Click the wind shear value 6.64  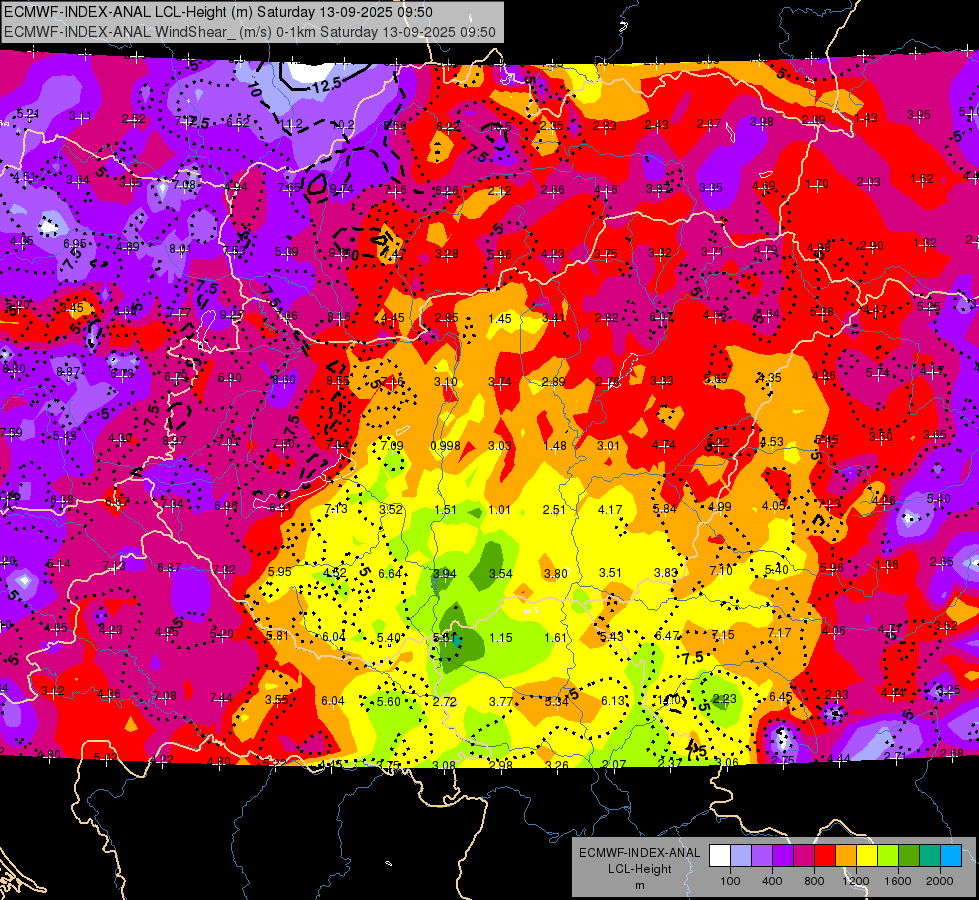(390, 573)
